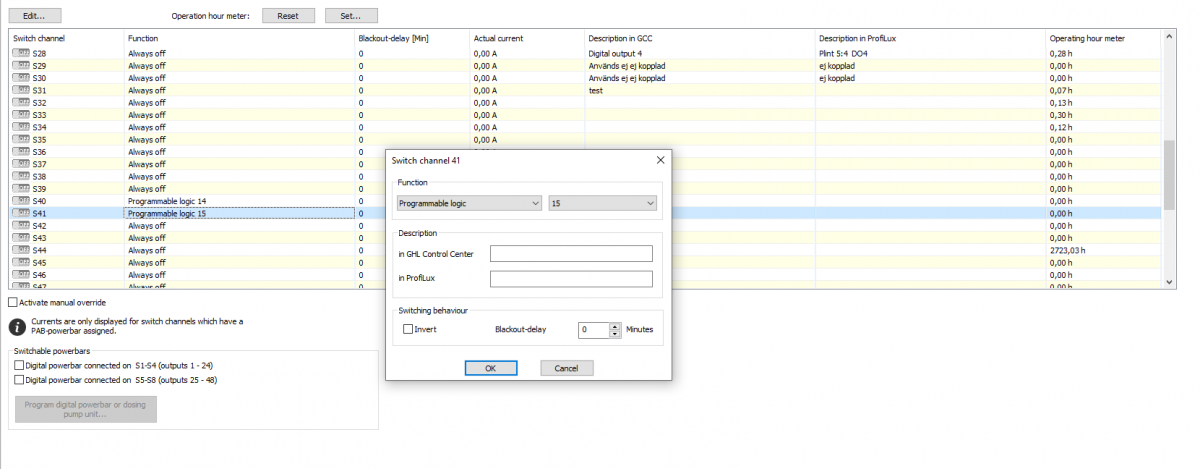Click the scrollbar up arrow of table
Viewport: 1200px width, 469px height.
click(x=1169, y=37)
